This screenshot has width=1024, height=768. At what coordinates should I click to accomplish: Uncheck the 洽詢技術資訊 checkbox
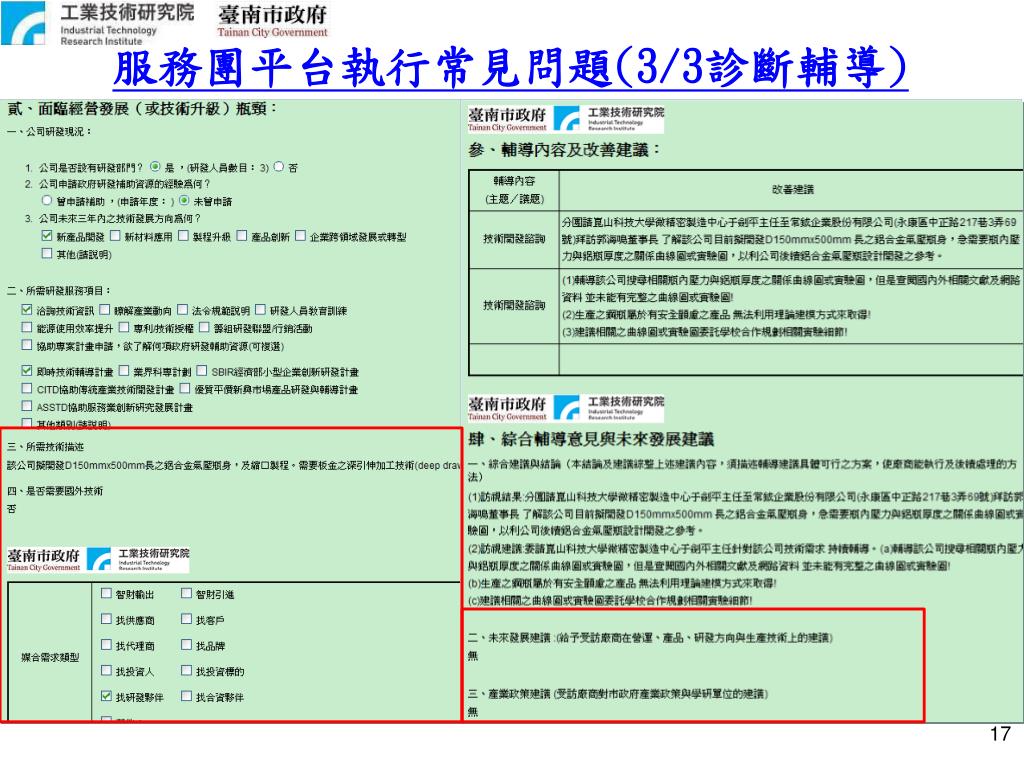tap(27, 310)
